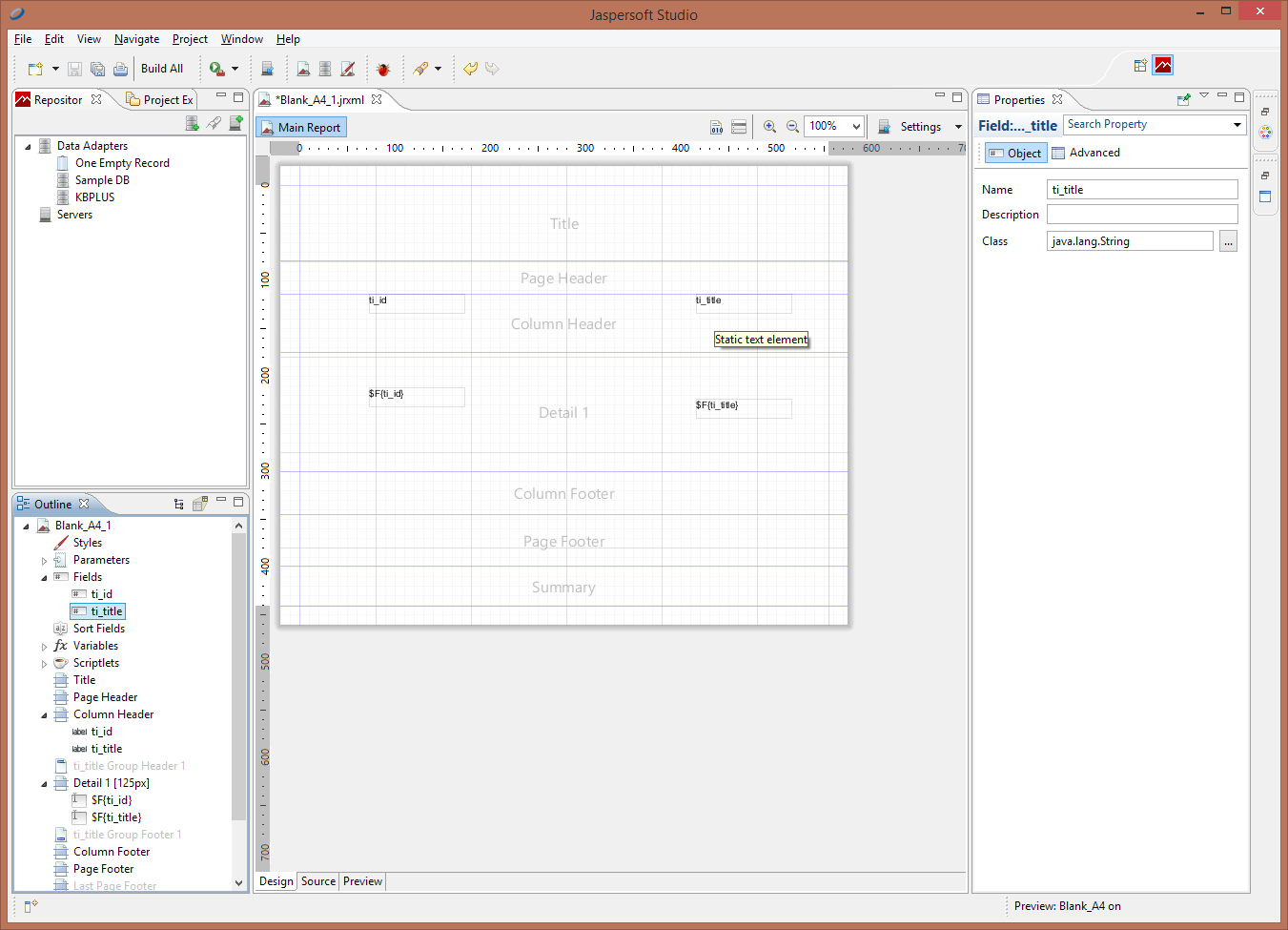Click the Name input field
The height and width of the screenshot is (930, 1288).
[1142, 190]
